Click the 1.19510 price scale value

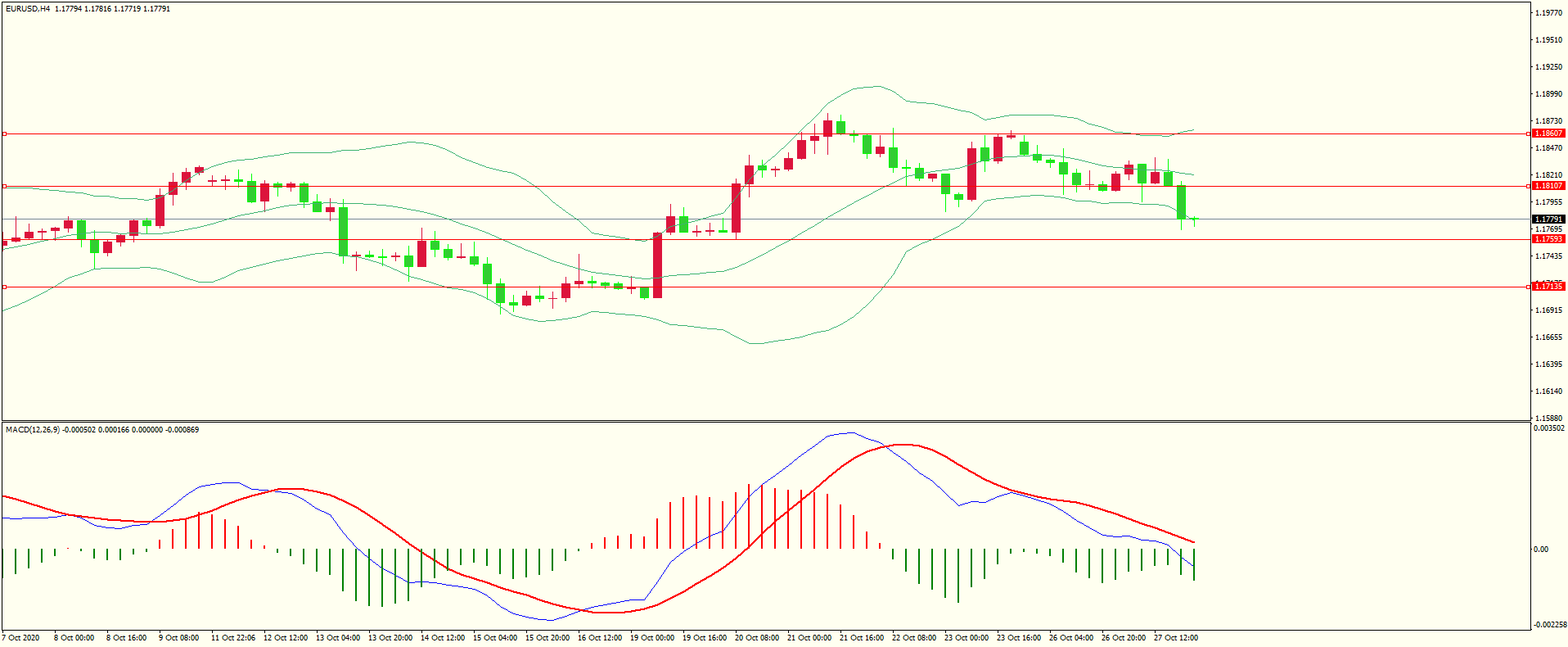click(1548, 40)
